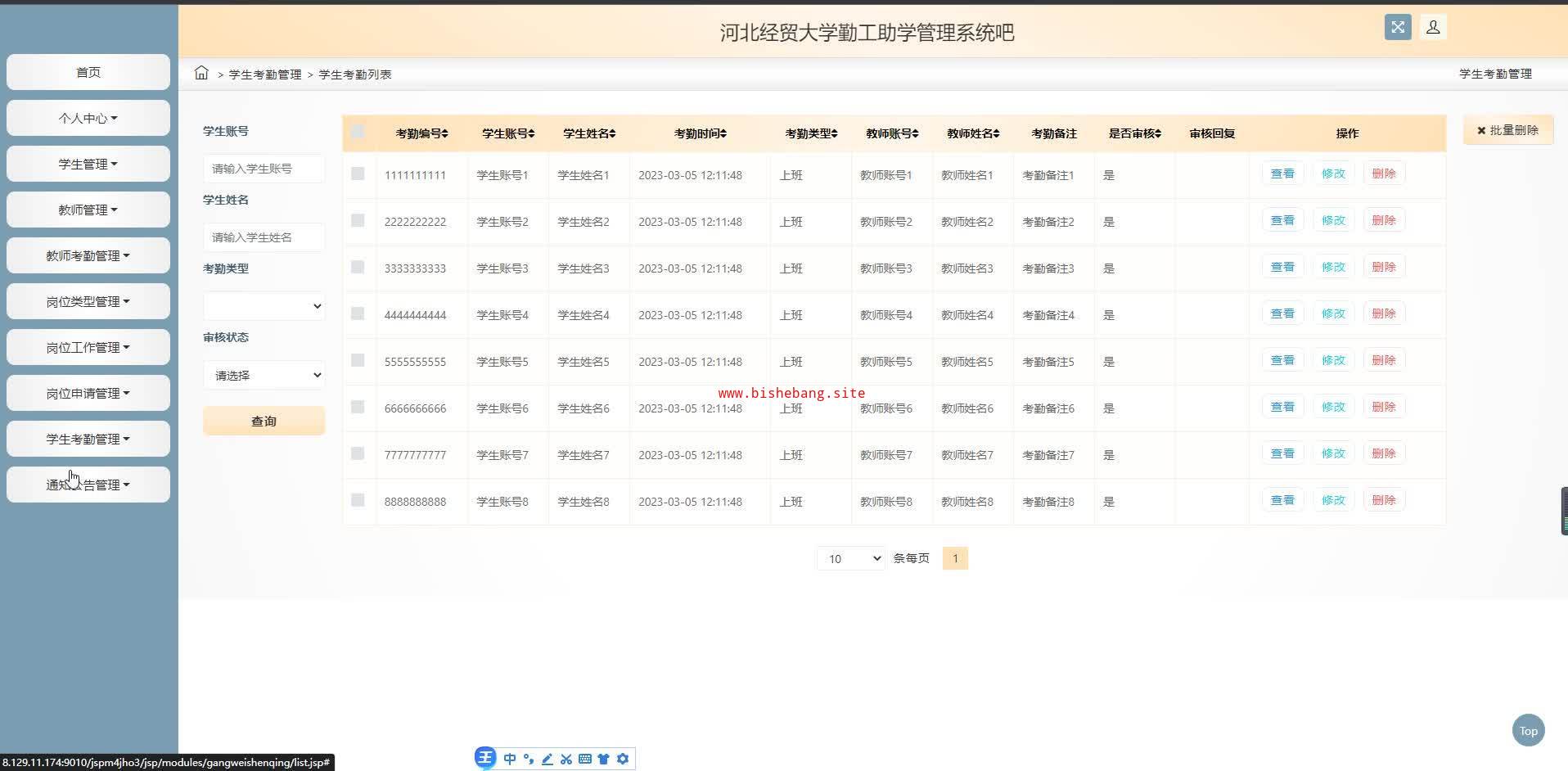Open the IME settings gear icon
The width and height of the screenshot is (1568, 771).
[x=623, y=759]
